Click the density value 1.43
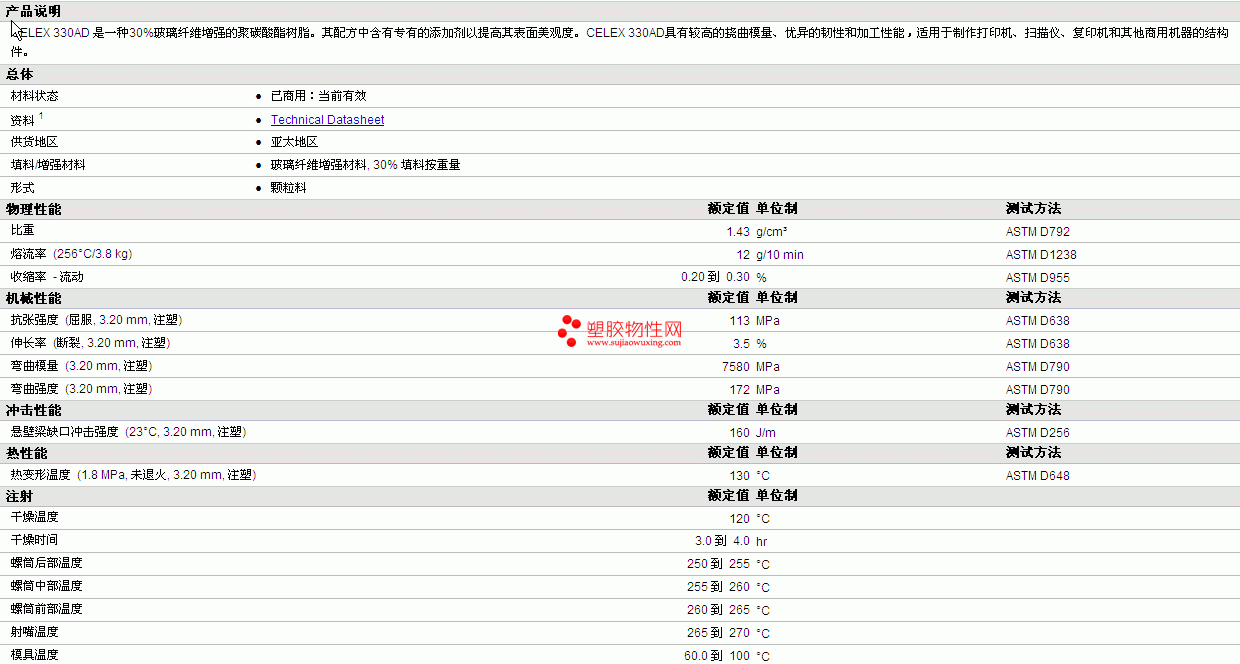1240x664 pixels. (738, 232)
